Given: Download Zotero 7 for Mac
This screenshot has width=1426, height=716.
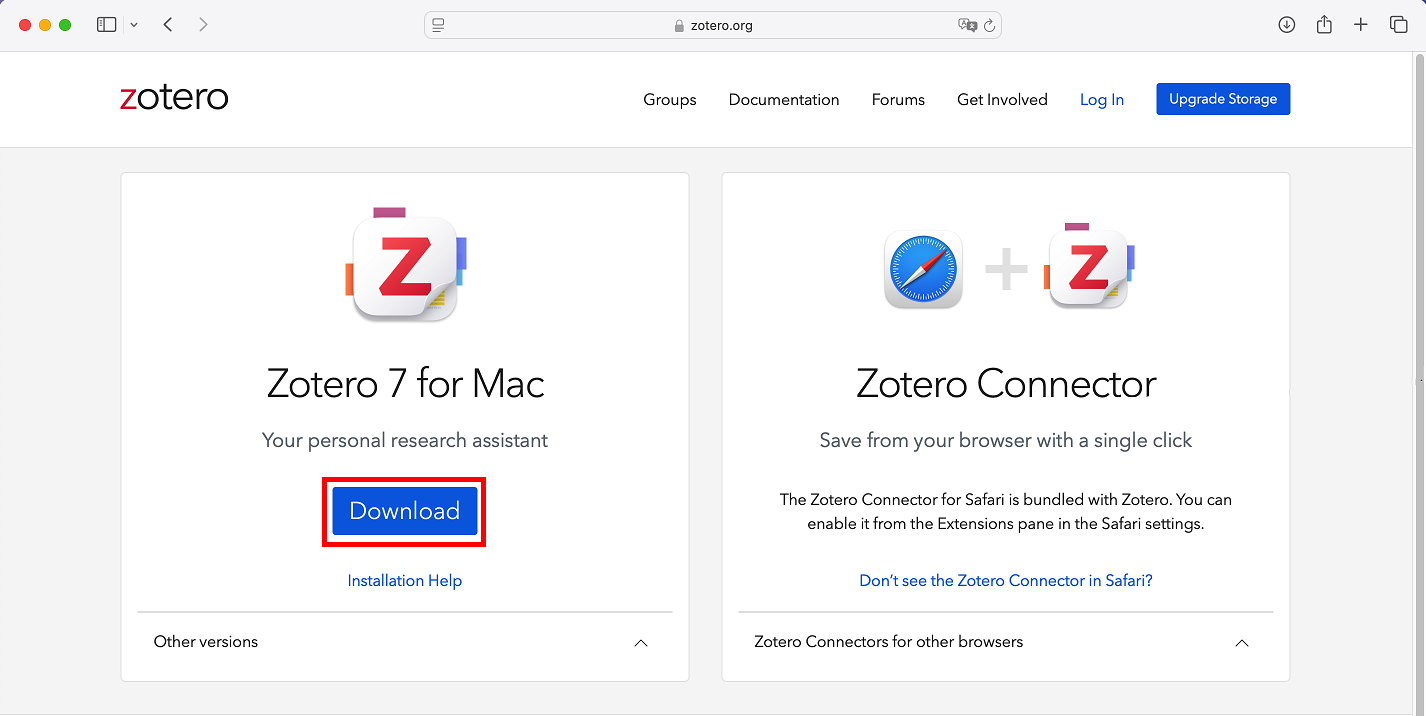Looking at the screenshot, I should pos(404,511).
